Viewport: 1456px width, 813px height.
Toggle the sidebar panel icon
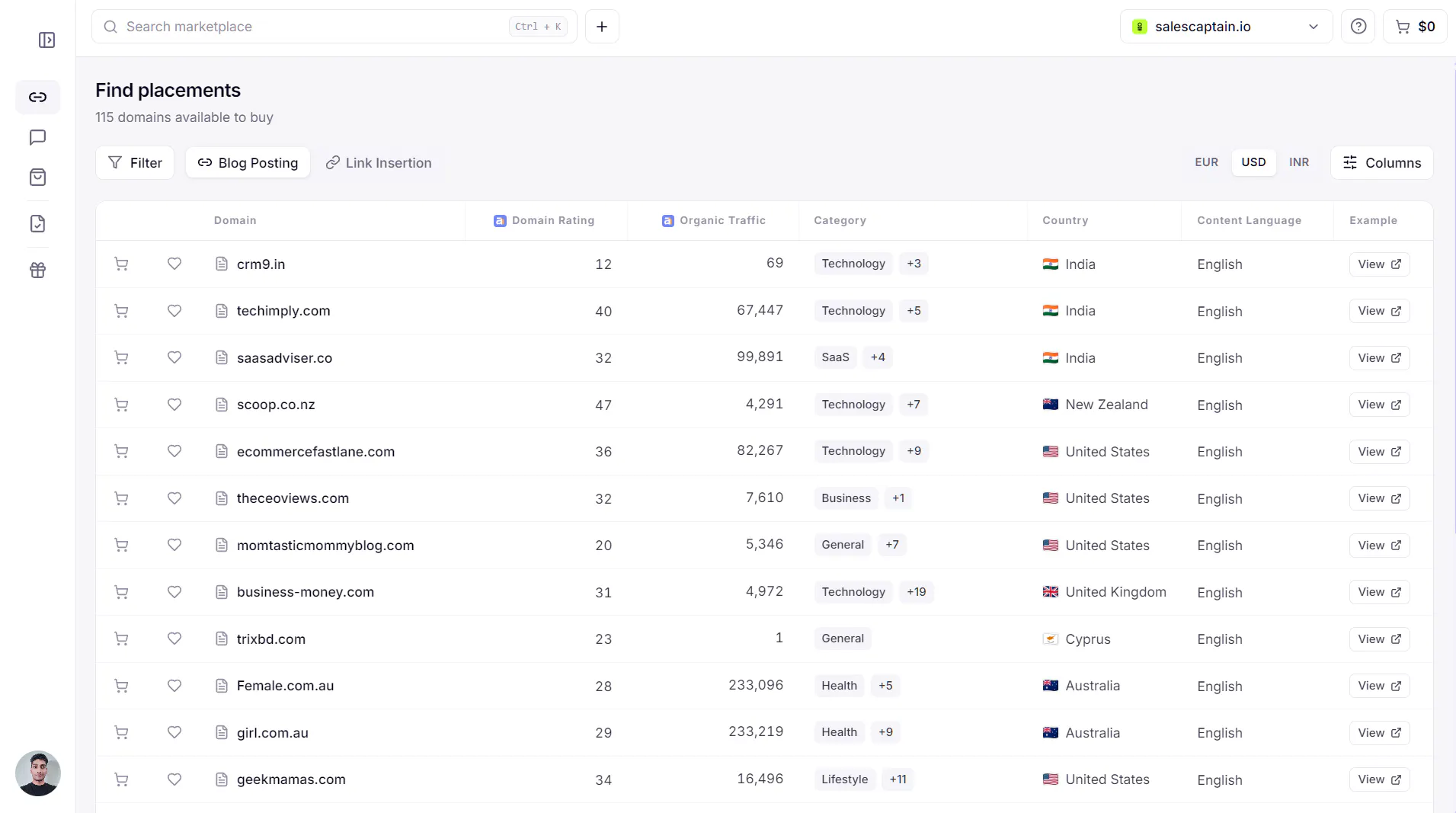[x=46, y=40]
